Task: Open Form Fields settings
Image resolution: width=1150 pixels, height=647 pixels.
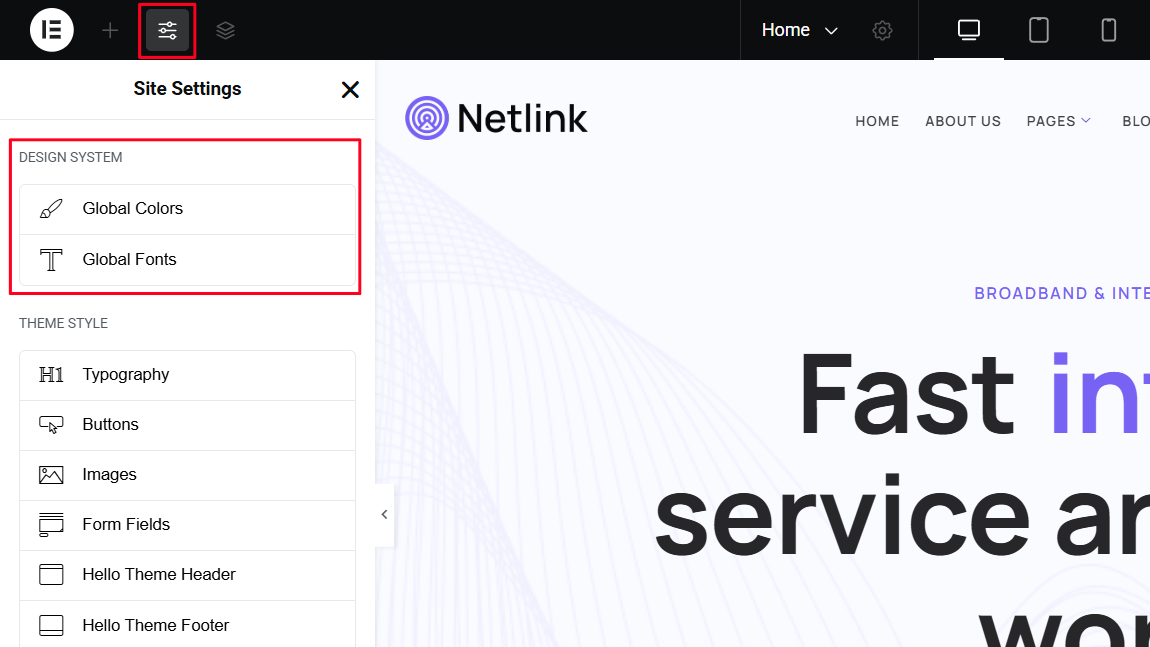Action: tap(187, 525)
